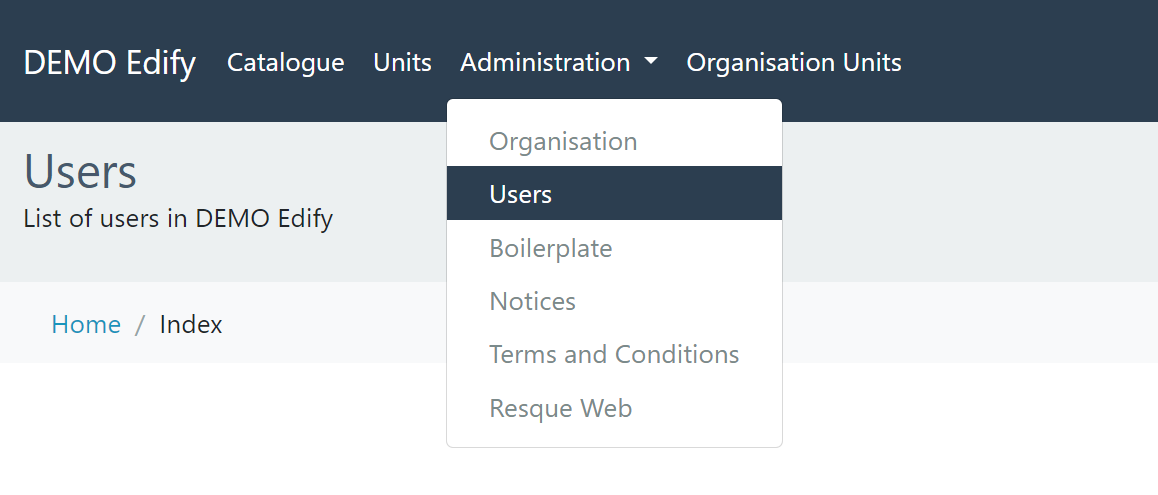This screenshot has height=495, width=1158.
Task: Click the slash separator in the breadcrumb
Action: click(x=140, y=324)
